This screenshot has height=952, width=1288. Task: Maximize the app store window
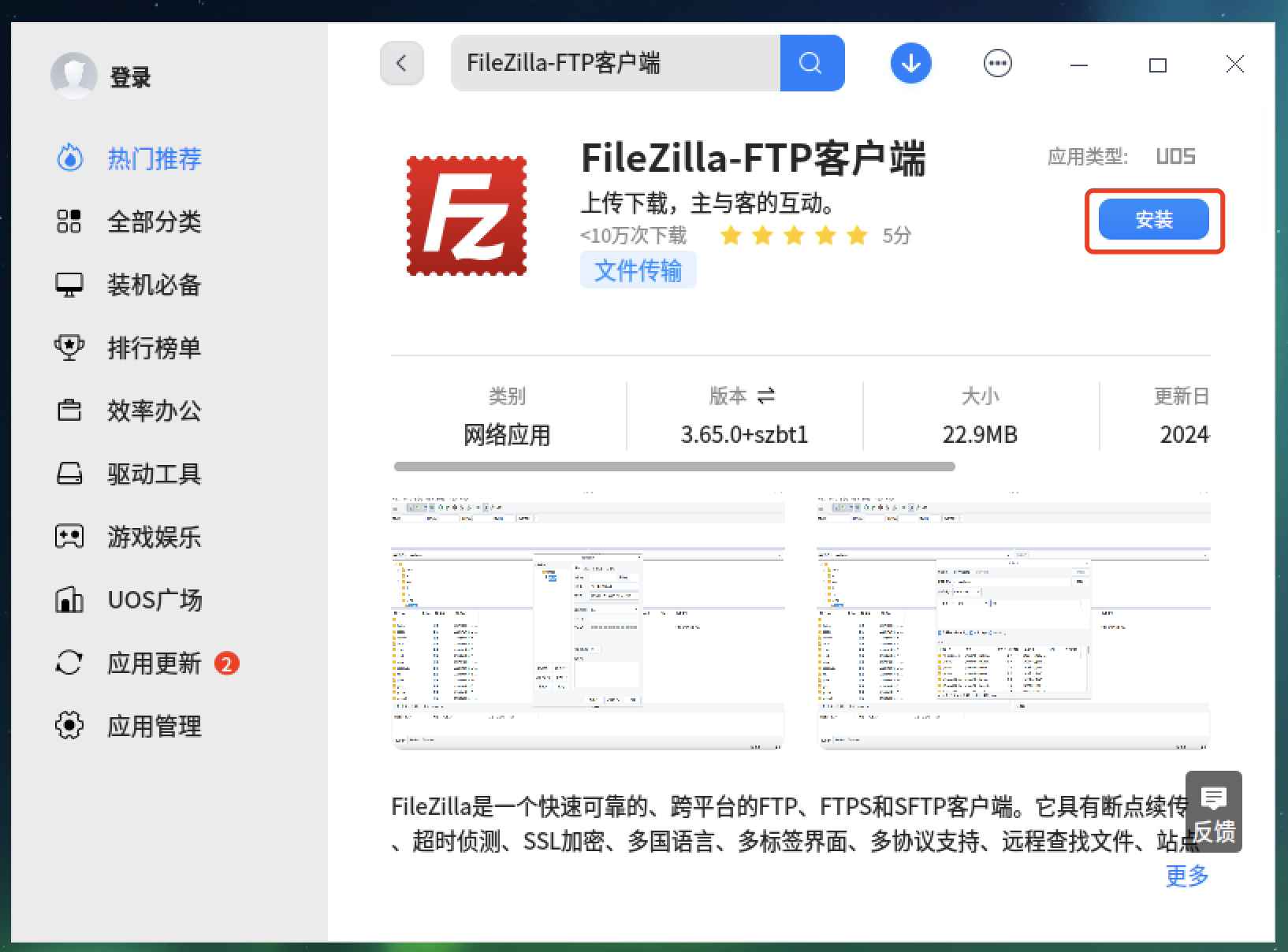click(x=1158, y=65)
